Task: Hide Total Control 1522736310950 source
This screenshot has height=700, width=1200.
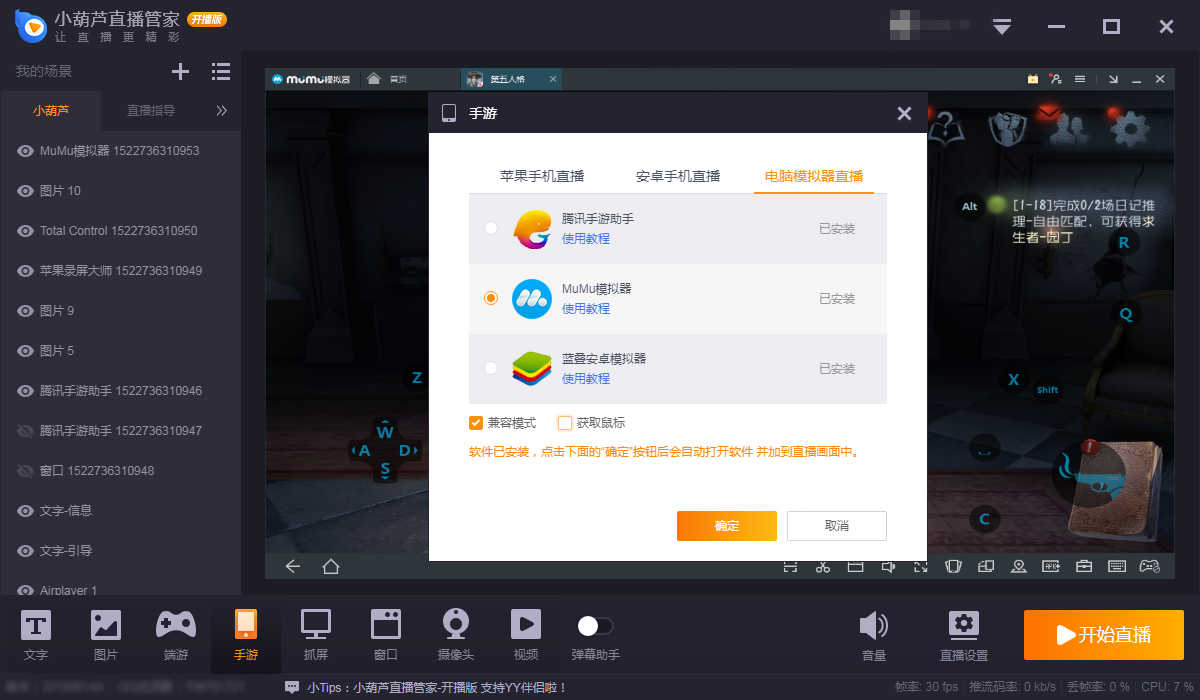Action: point(26,231)
